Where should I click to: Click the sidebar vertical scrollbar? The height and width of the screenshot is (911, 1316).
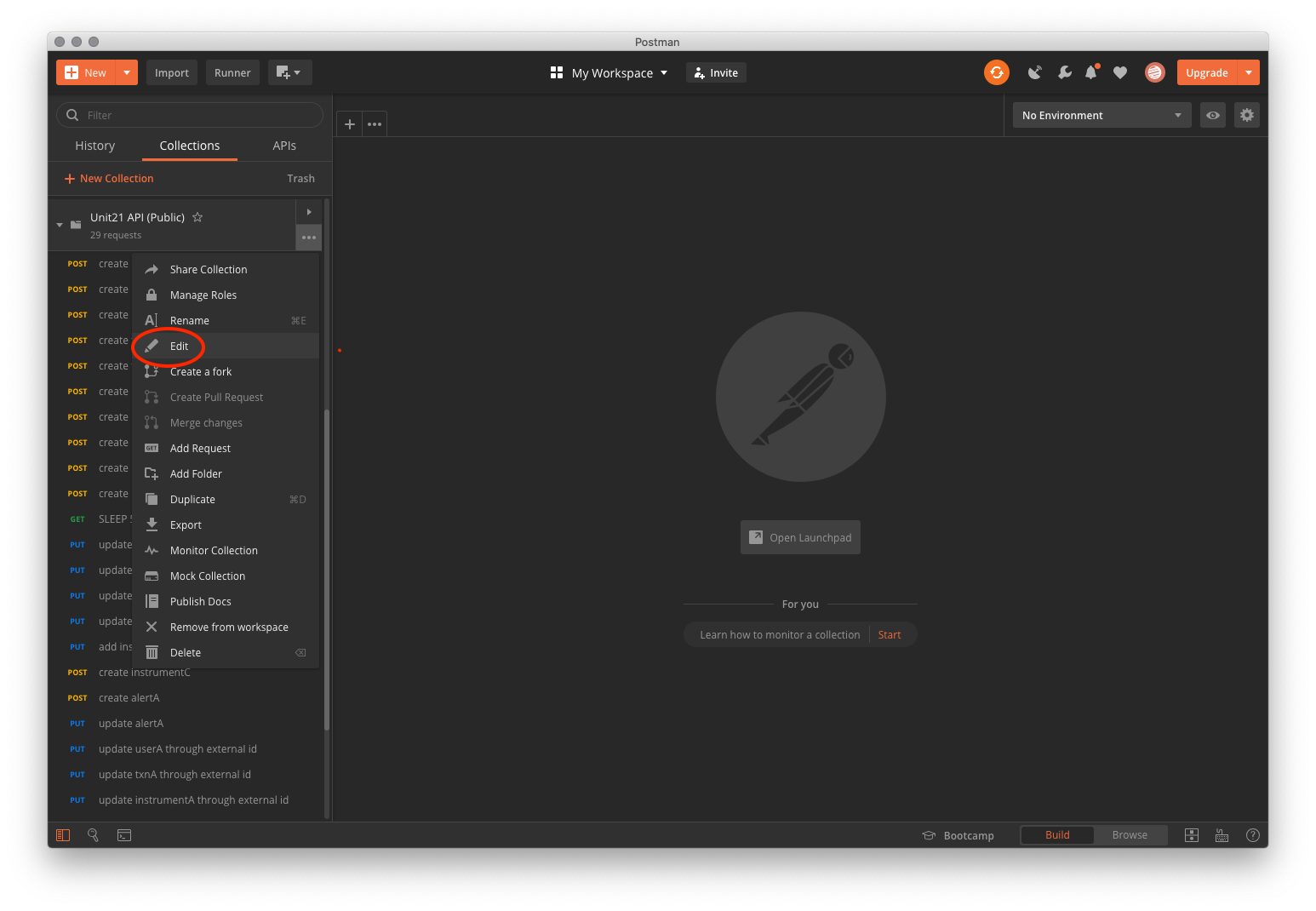tap(327, 570)
